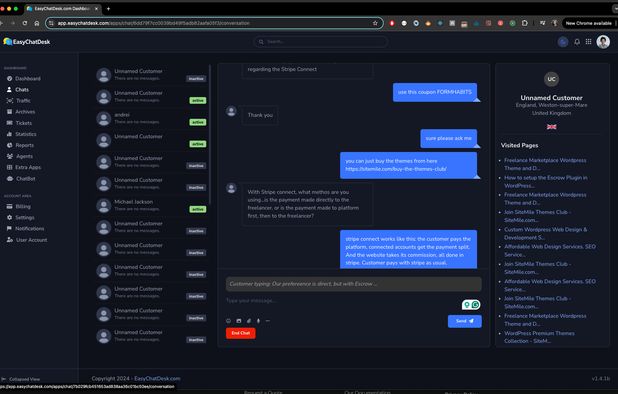Open the emoji picker icon

tap(229, 321)
